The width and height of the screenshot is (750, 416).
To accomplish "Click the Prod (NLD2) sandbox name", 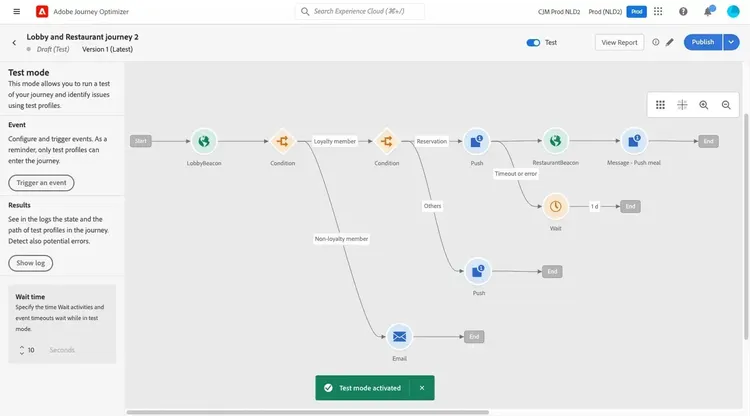I will 605,11.
